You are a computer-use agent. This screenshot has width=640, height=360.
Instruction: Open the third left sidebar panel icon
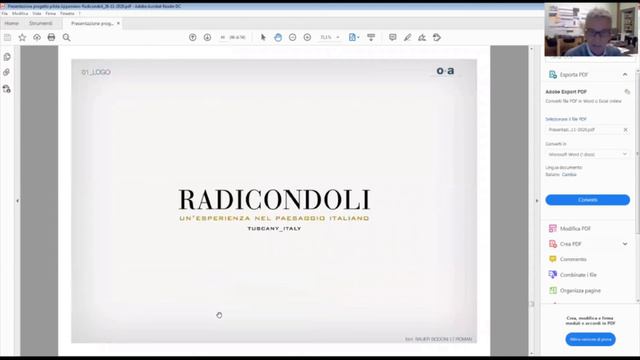[x=7, y=89]
